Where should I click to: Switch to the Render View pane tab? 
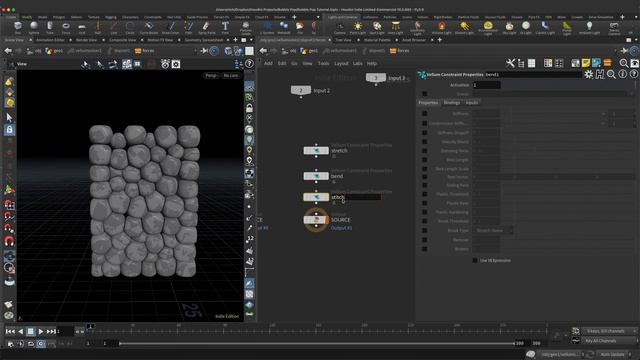click(86, 40)
